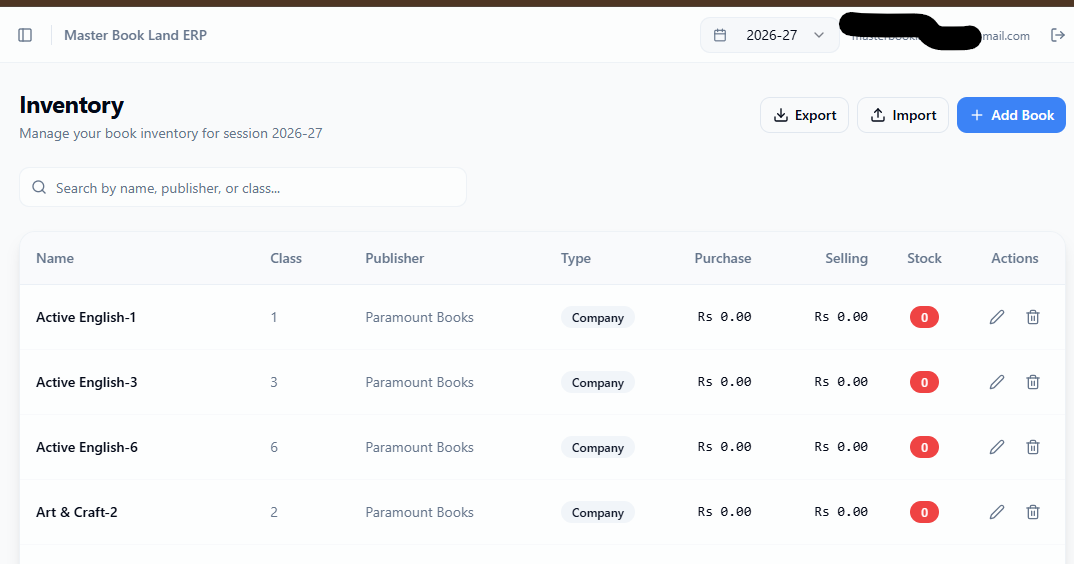Screen dimensions: 1074x564
Task: Click the Company badge for Active English-6
Action: pyautogui.click(x=598, y=447)
